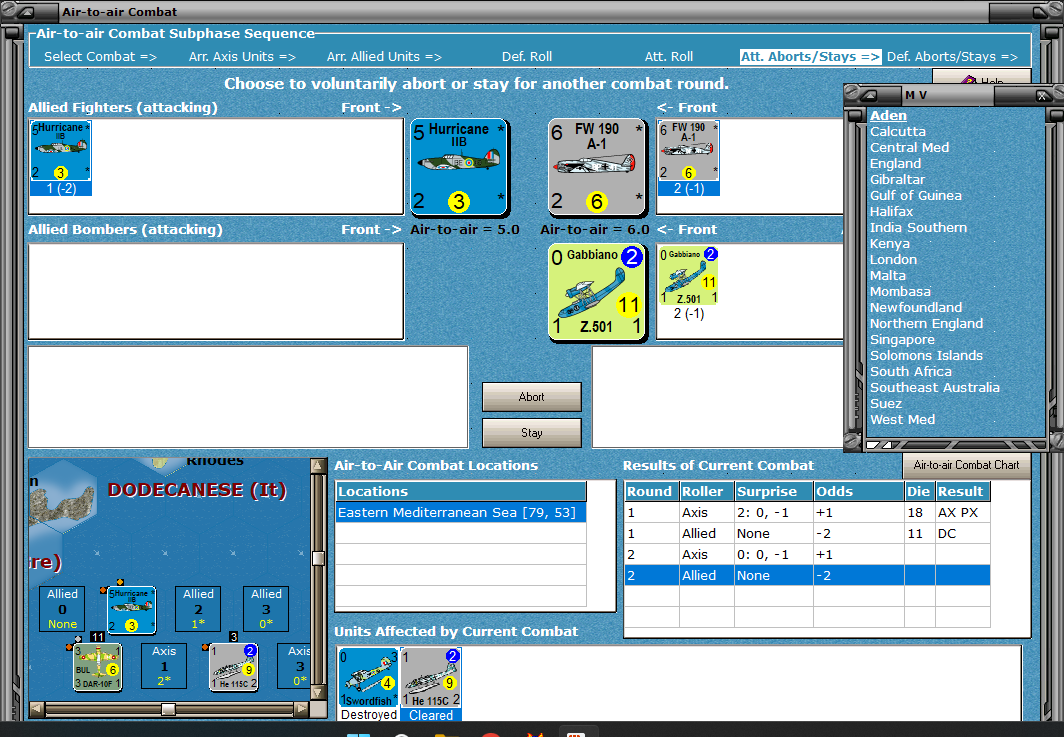This screenshot has width=1064, height=737.
Task: Click the map vertical scrollbar thumb
Action: click(318, 559)
